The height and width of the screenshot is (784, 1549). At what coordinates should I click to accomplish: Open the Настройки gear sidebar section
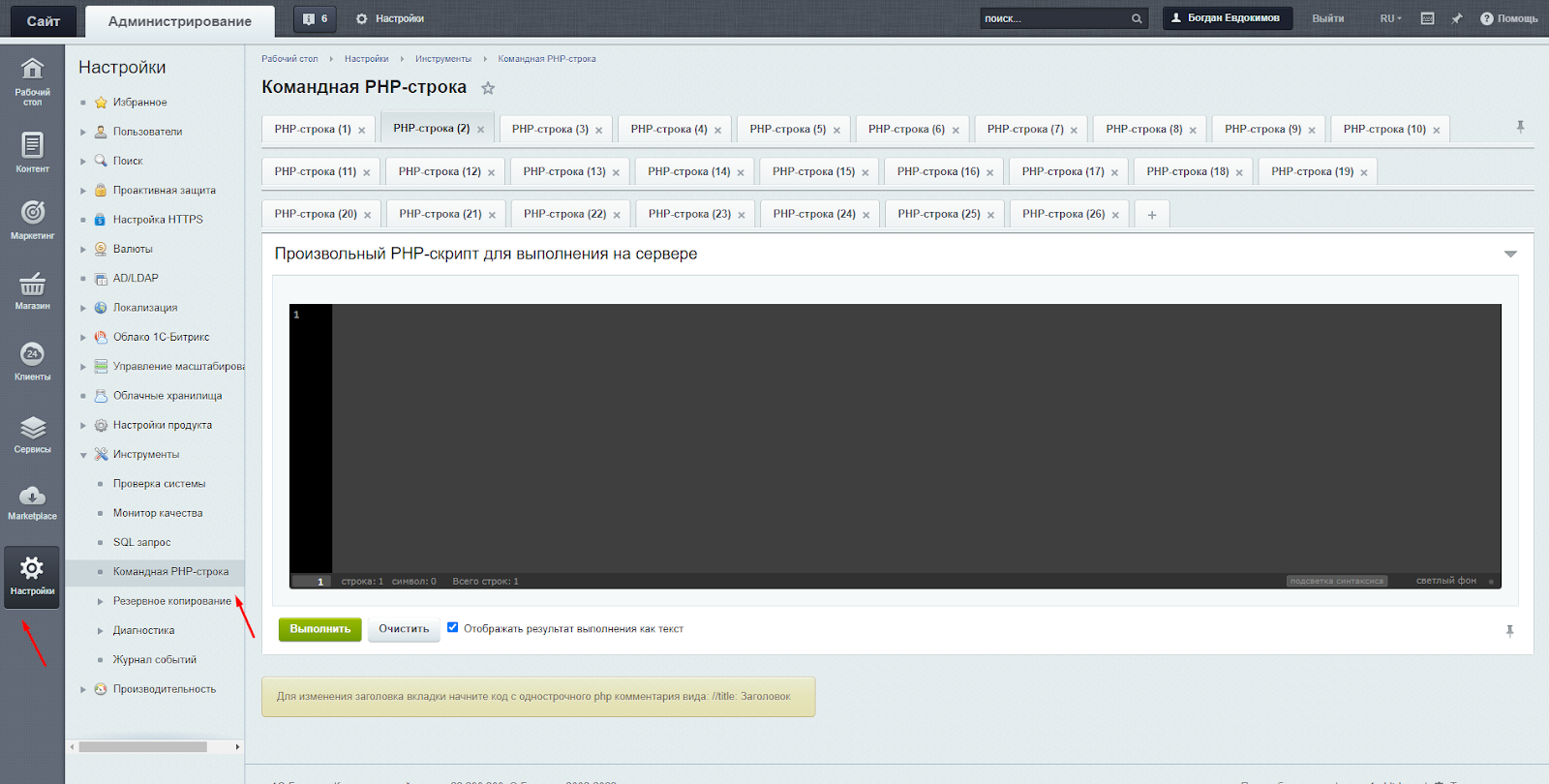coord(32,576)
